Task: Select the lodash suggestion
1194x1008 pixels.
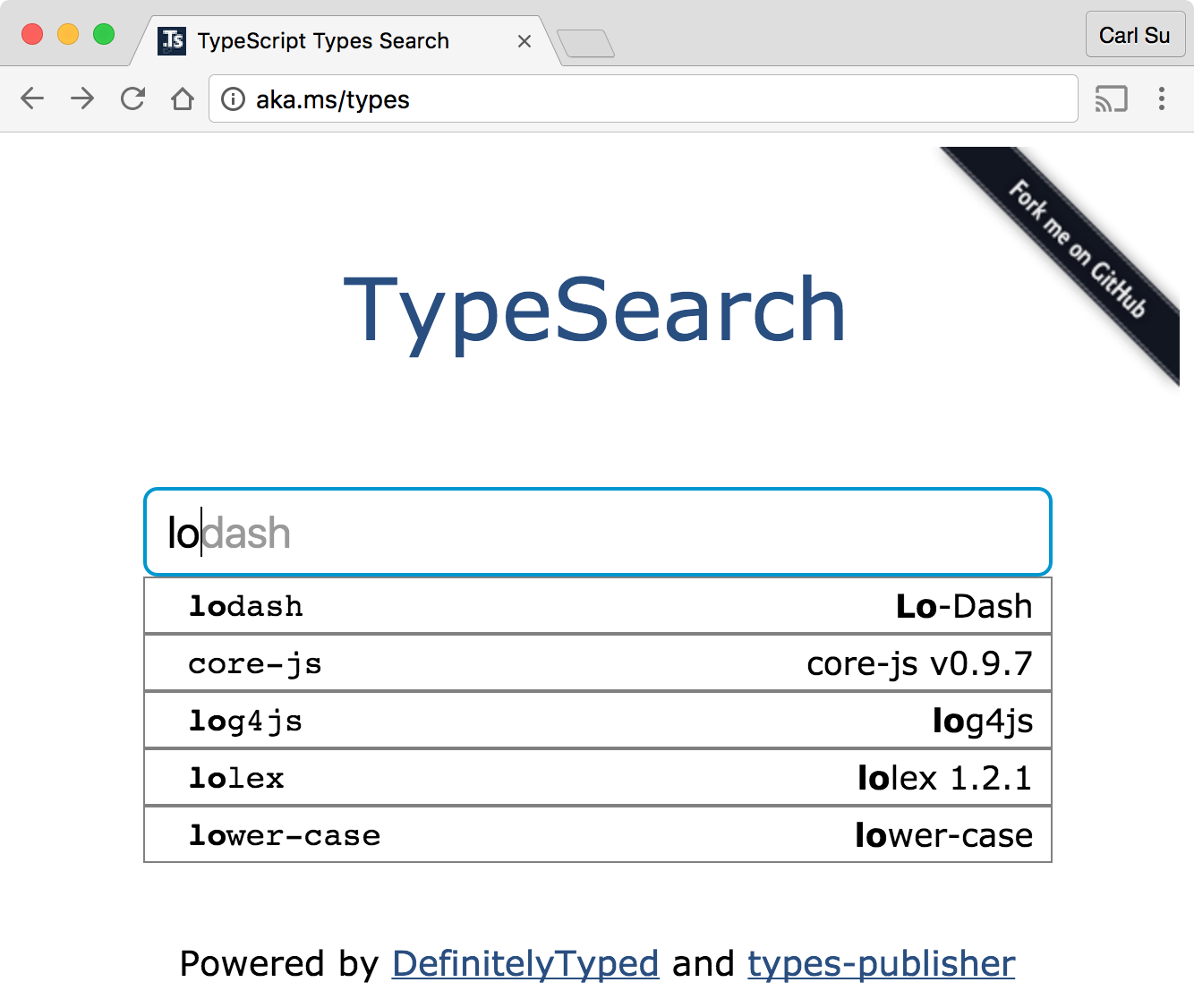Action: coord(597,606)
